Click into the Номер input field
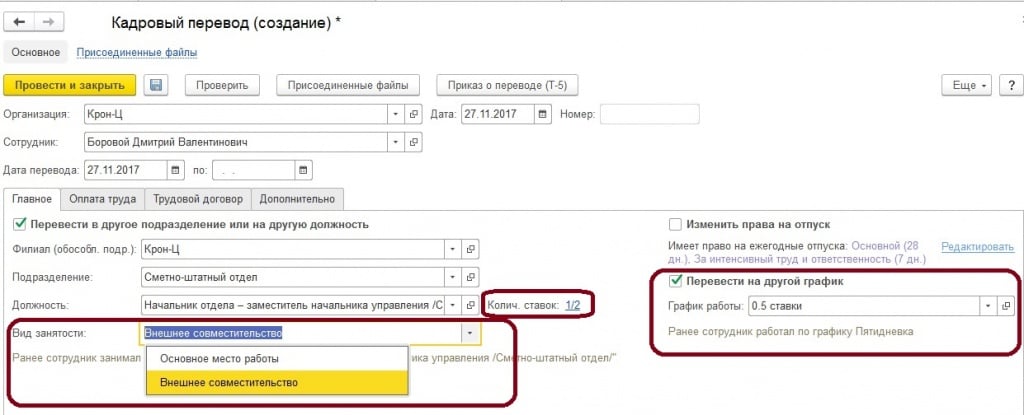 (x=649, y=114)
